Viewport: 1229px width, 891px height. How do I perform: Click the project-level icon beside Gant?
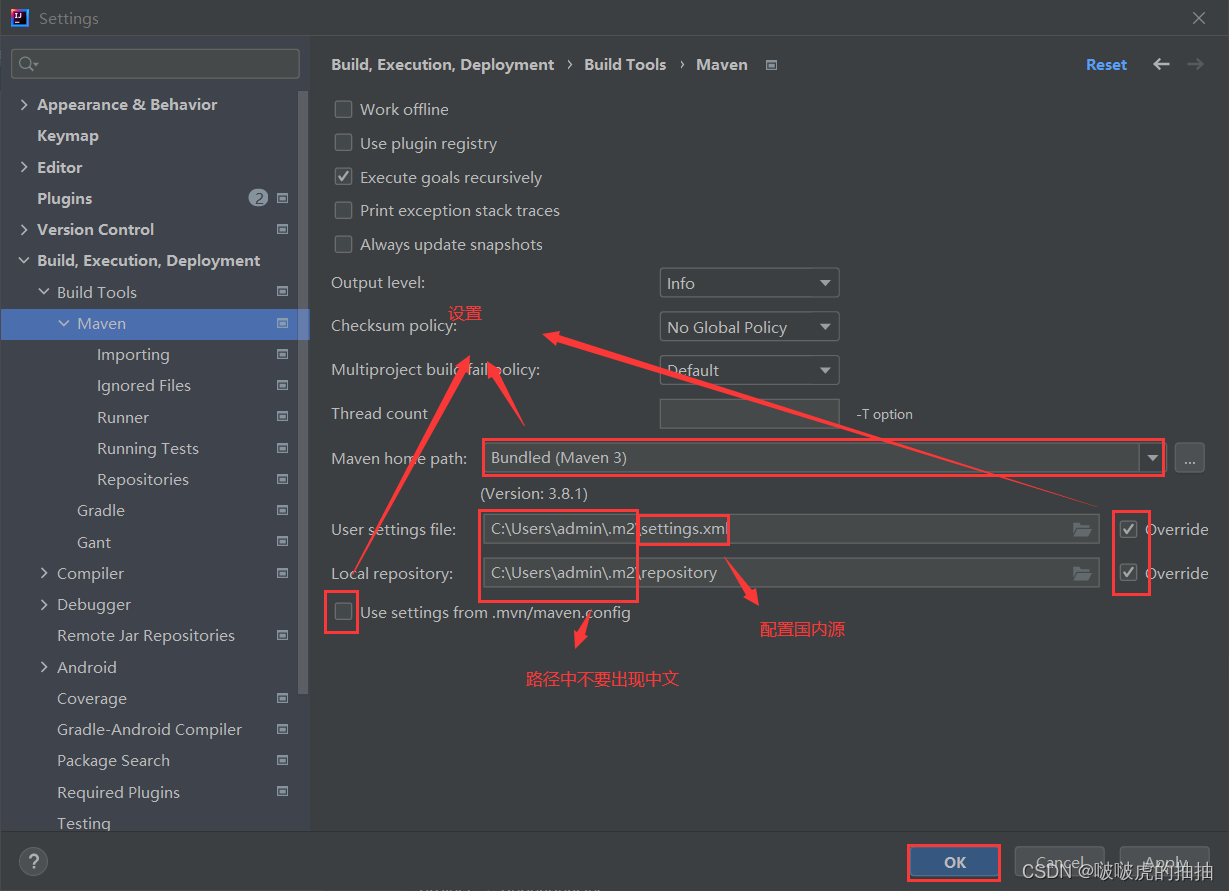[x=282, y=542]
